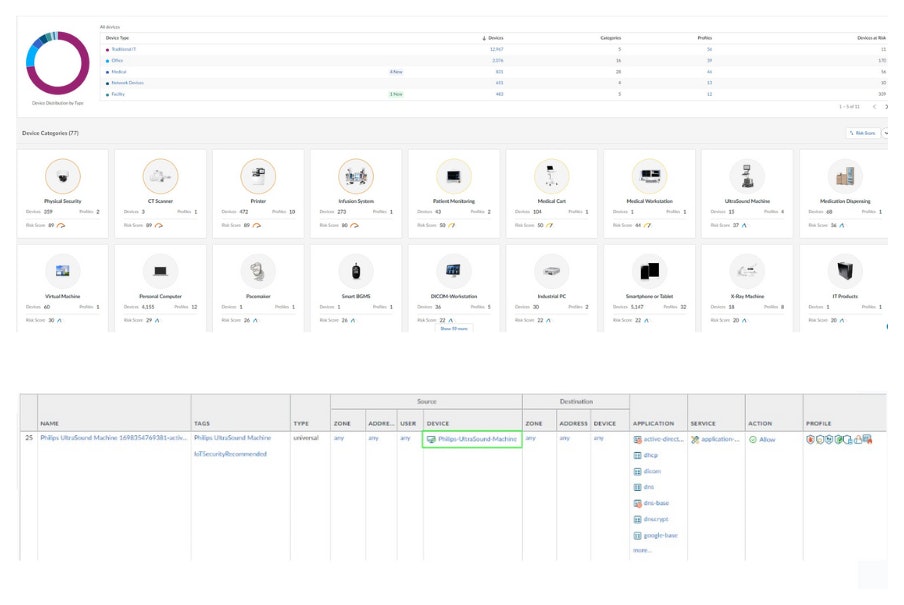
Task: Click the UltraSound Machine category icon
Action: (747, 177)
